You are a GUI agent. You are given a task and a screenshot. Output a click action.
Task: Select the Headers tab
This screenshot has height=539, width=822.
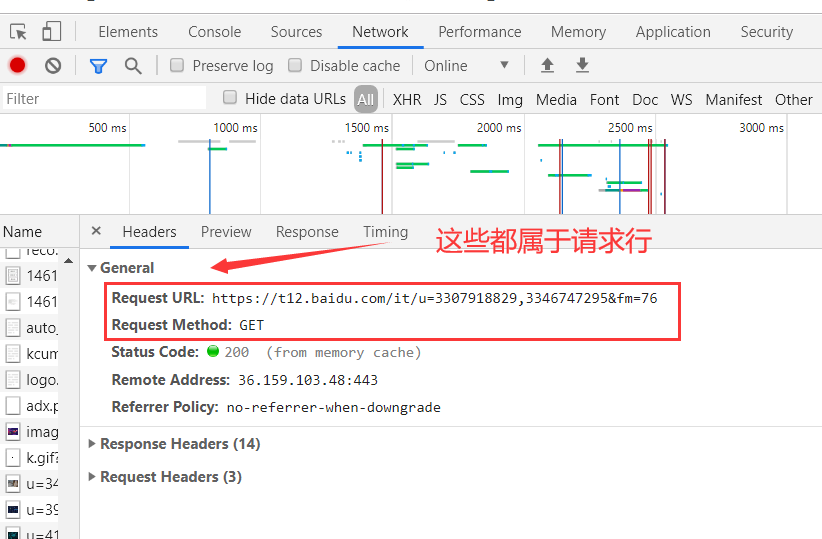click(x=149, y=232)
